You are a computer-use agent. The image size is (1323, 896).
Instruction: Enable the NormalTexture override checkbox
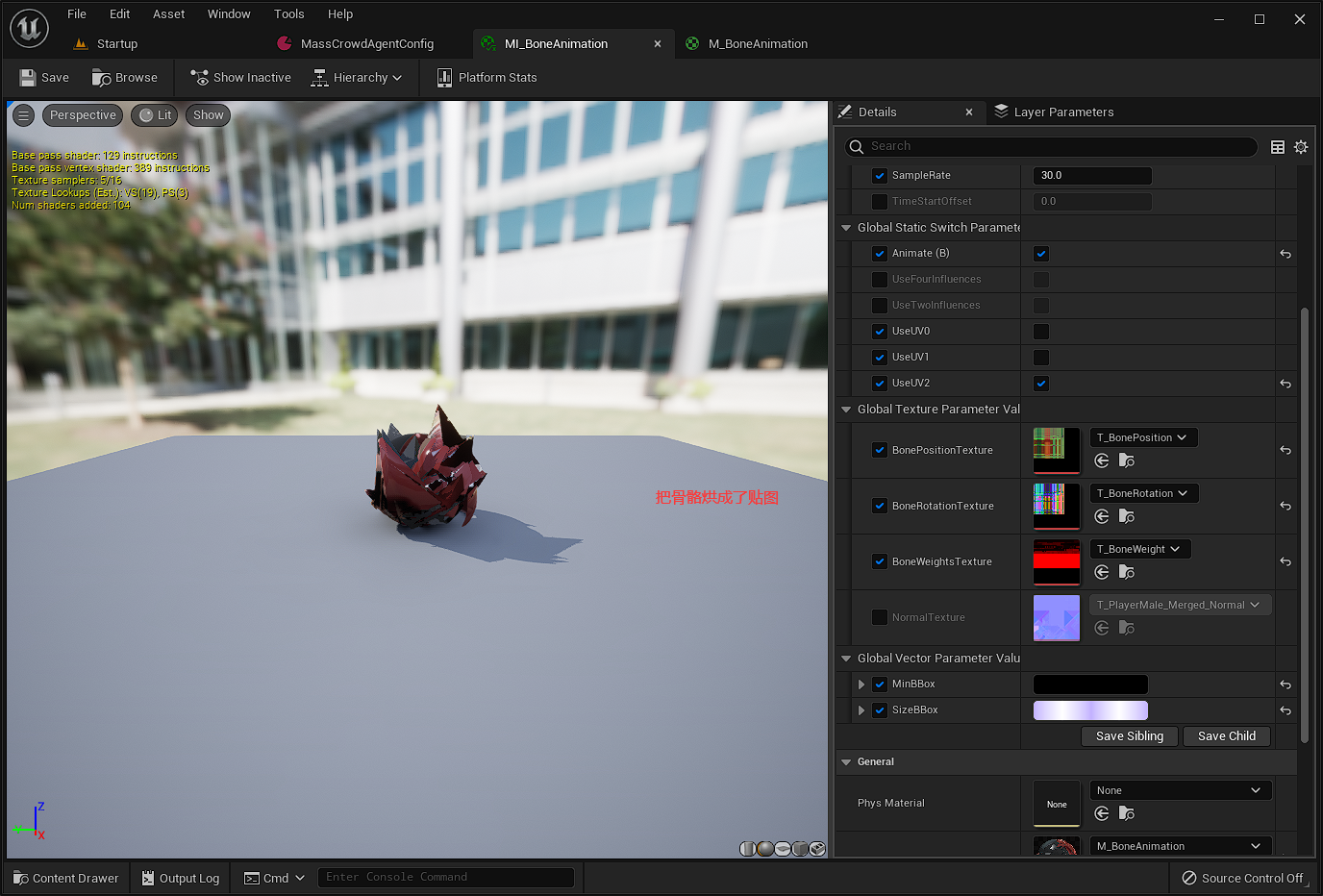(x=880, y=617)
